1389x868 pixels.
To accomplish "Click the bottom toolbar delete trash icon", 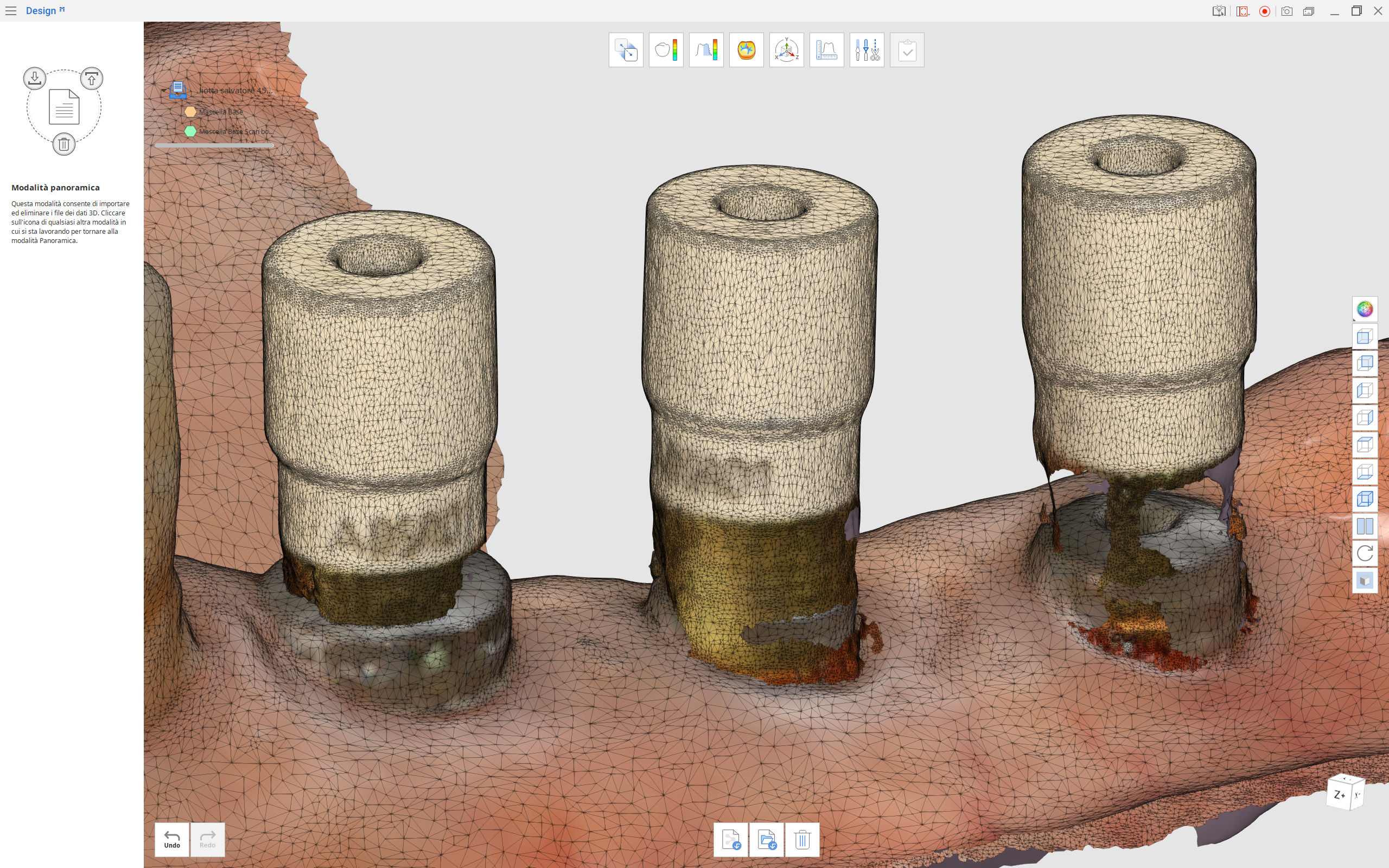I will coord(802,840).
